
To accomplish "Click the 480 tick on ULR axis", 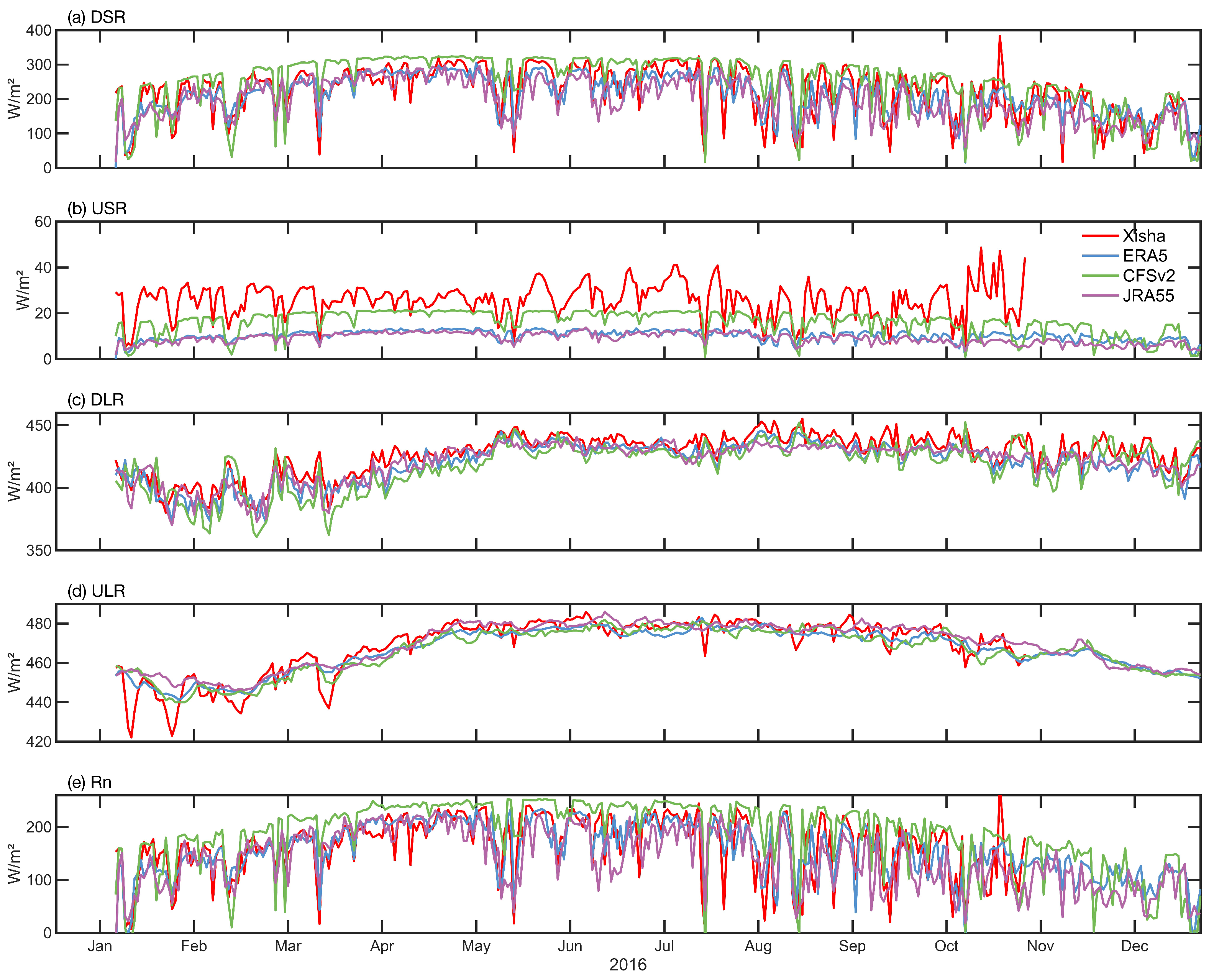I will [x=39, y=624].
